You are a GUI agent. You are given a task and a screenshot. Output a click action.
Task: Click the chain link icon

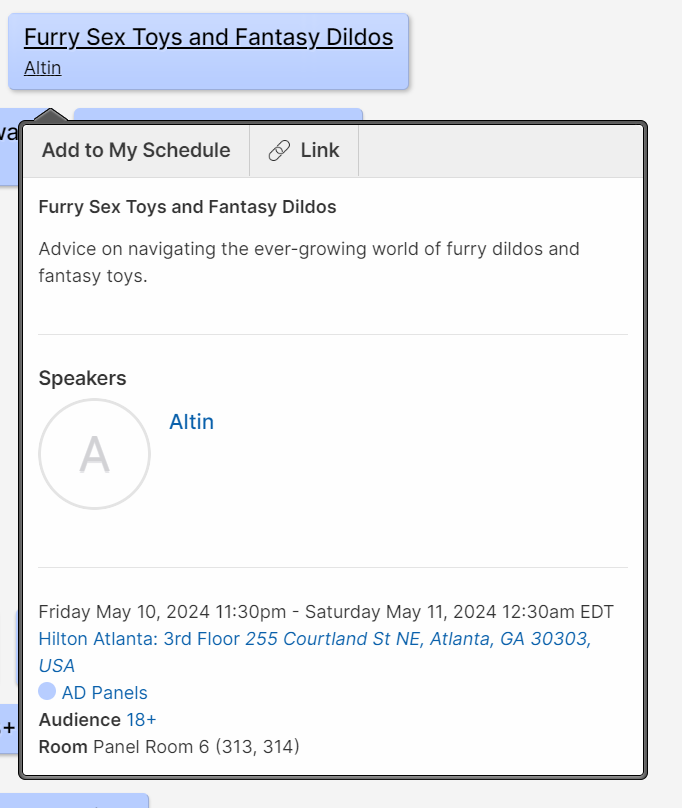click(279, 151)
